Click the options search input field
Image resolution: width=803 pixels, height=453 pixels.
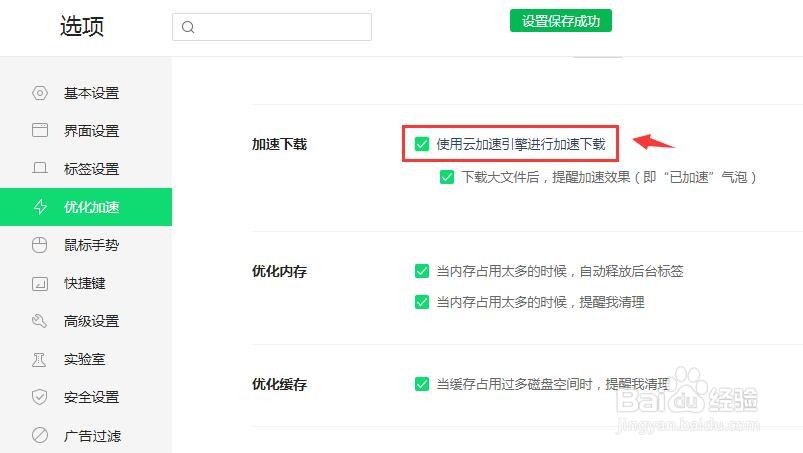(x=272, y=27)
